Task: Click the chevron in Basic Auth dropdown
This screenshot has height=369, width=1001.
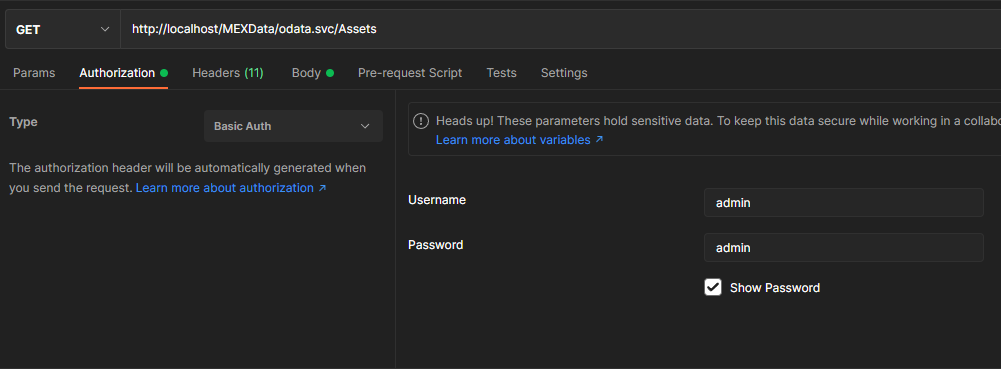Action: [x=365, y=126]
